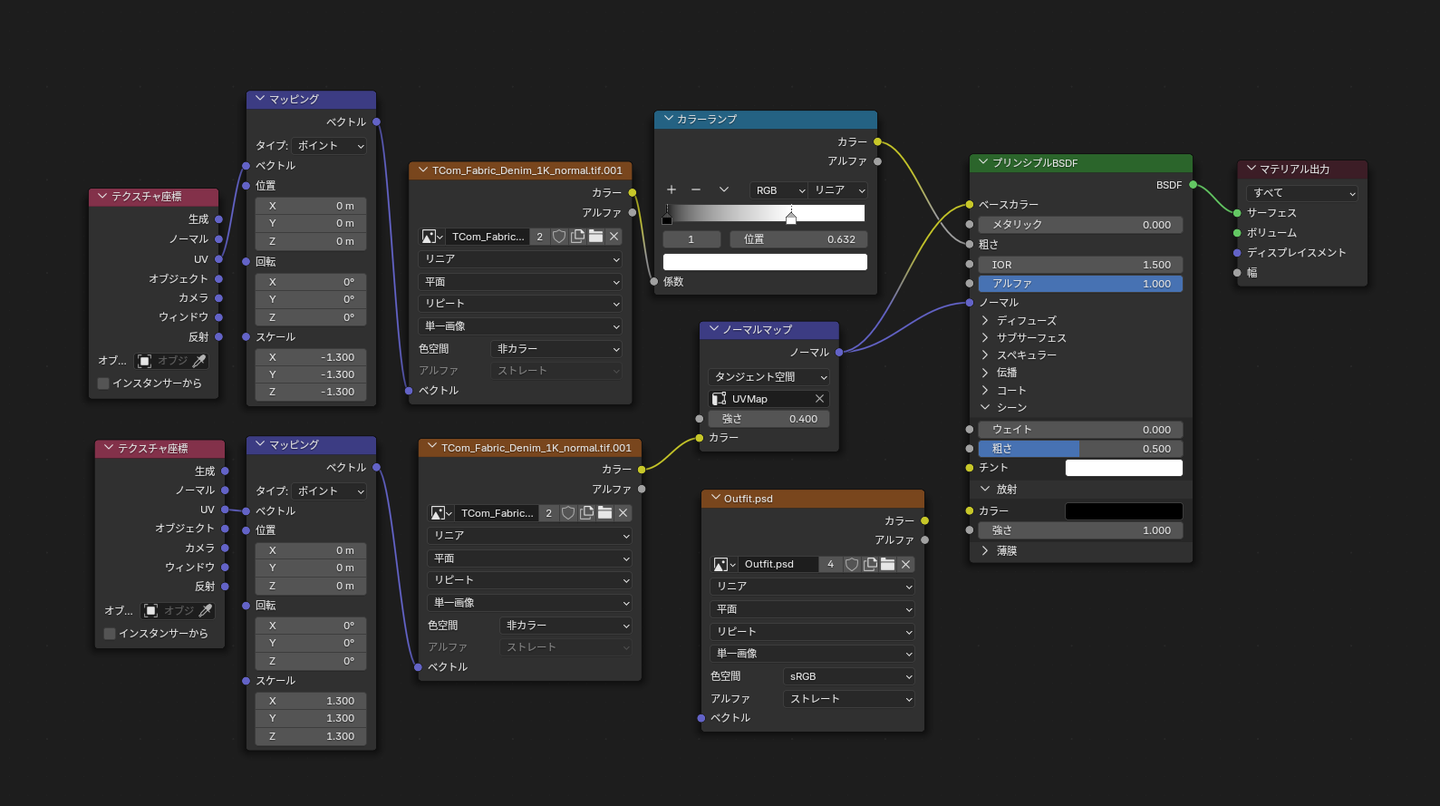Open the リニア interpolation dropdown in カラーランプ

click(838, 190)
